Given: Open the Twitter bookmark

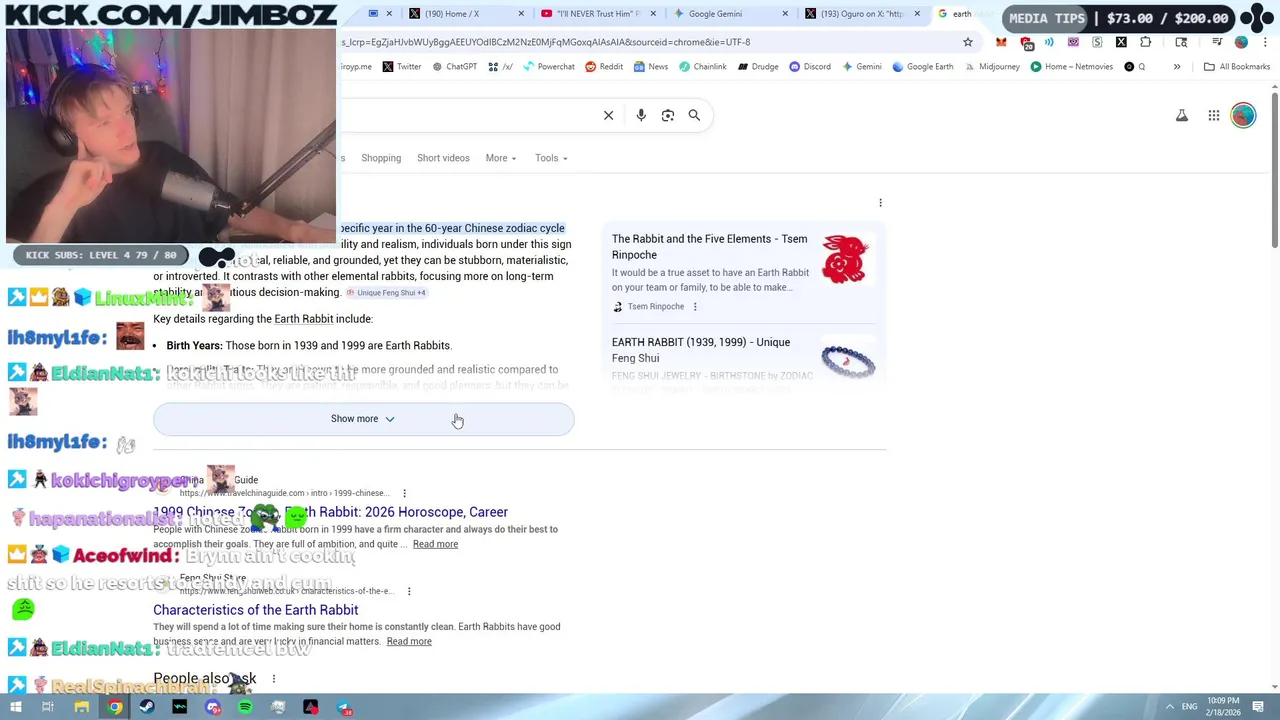Looking at the screenshot, I should coord(402,67).
